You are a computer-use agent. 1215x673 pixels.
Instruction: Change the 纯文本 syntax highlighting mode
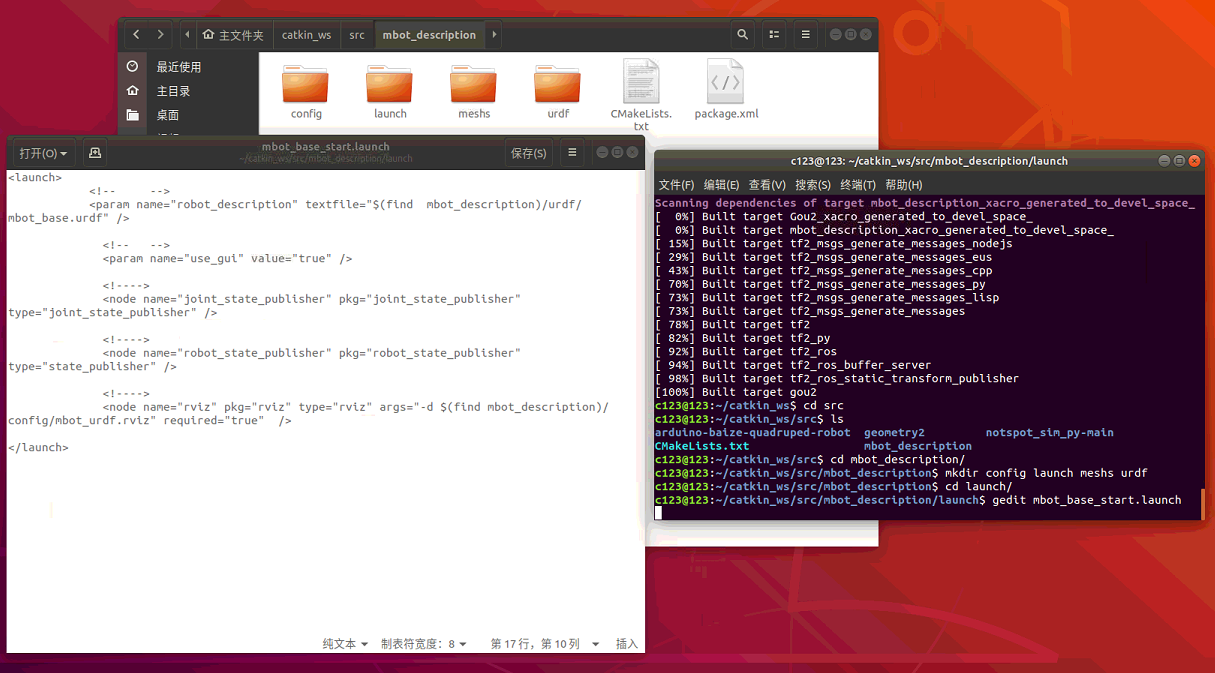point(345,644)
